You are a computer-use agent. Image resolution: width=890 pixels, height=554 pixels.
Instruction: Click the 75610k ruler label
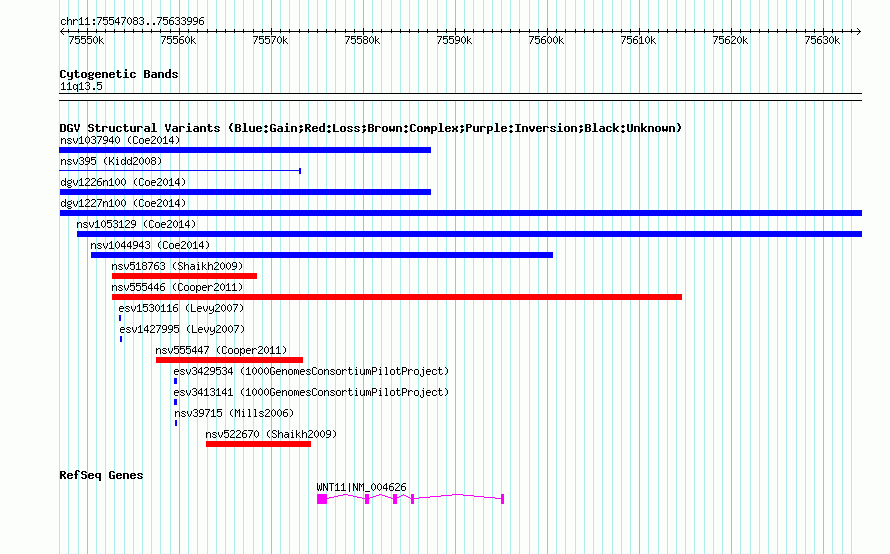(x=638, y=40)
